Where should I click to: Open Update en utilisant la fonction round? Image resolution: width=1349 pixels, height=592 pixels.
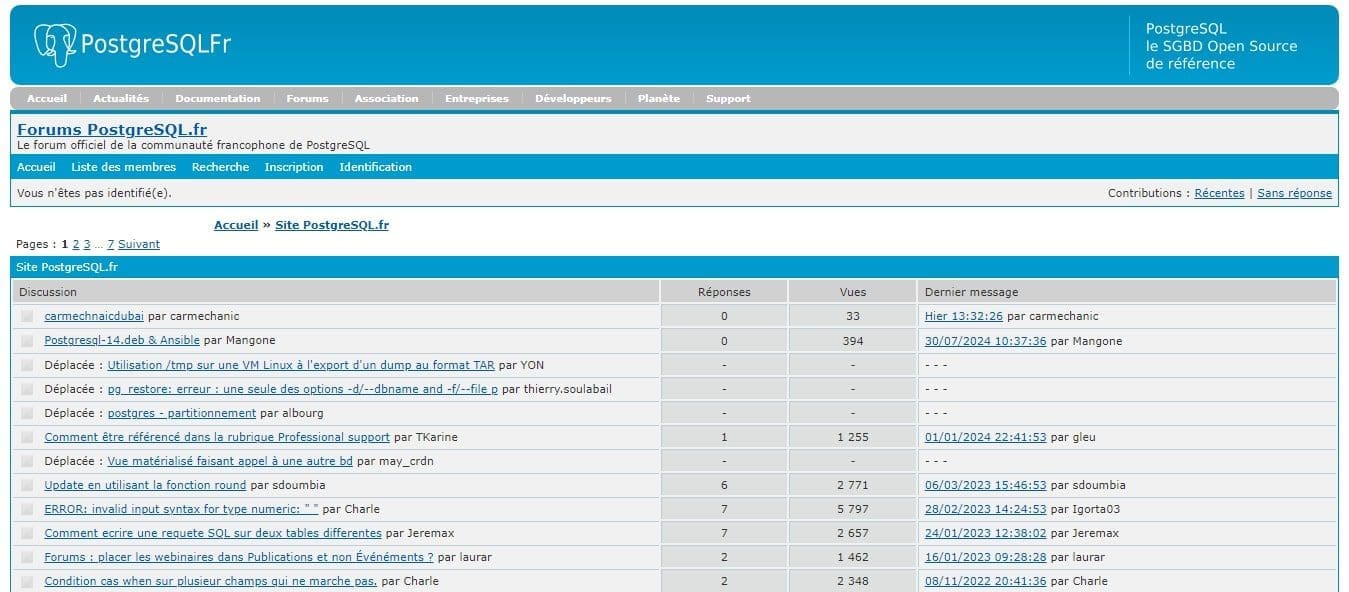[x=145, y=485]
